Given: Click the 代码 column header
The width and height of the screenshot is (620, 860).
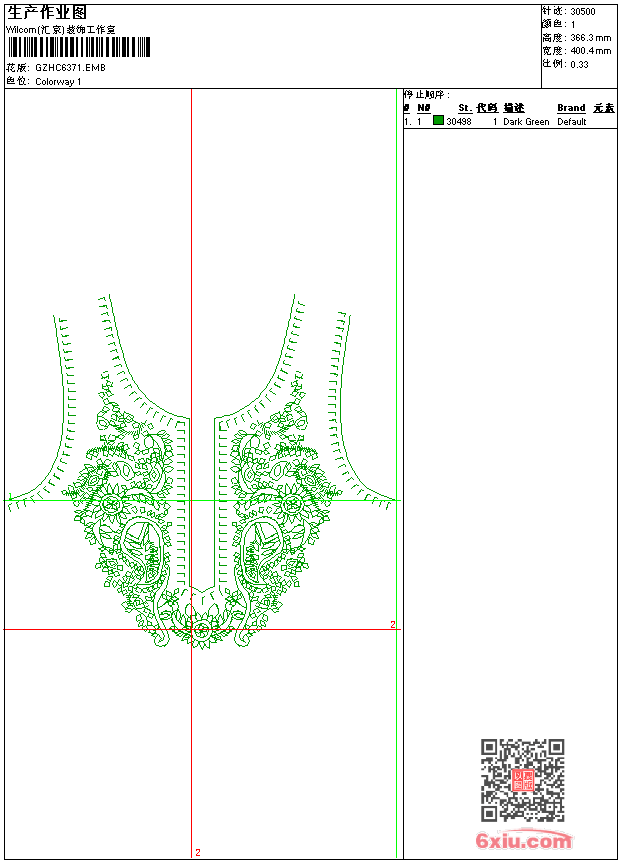Looking at the screenshot, I should [487, 108].
